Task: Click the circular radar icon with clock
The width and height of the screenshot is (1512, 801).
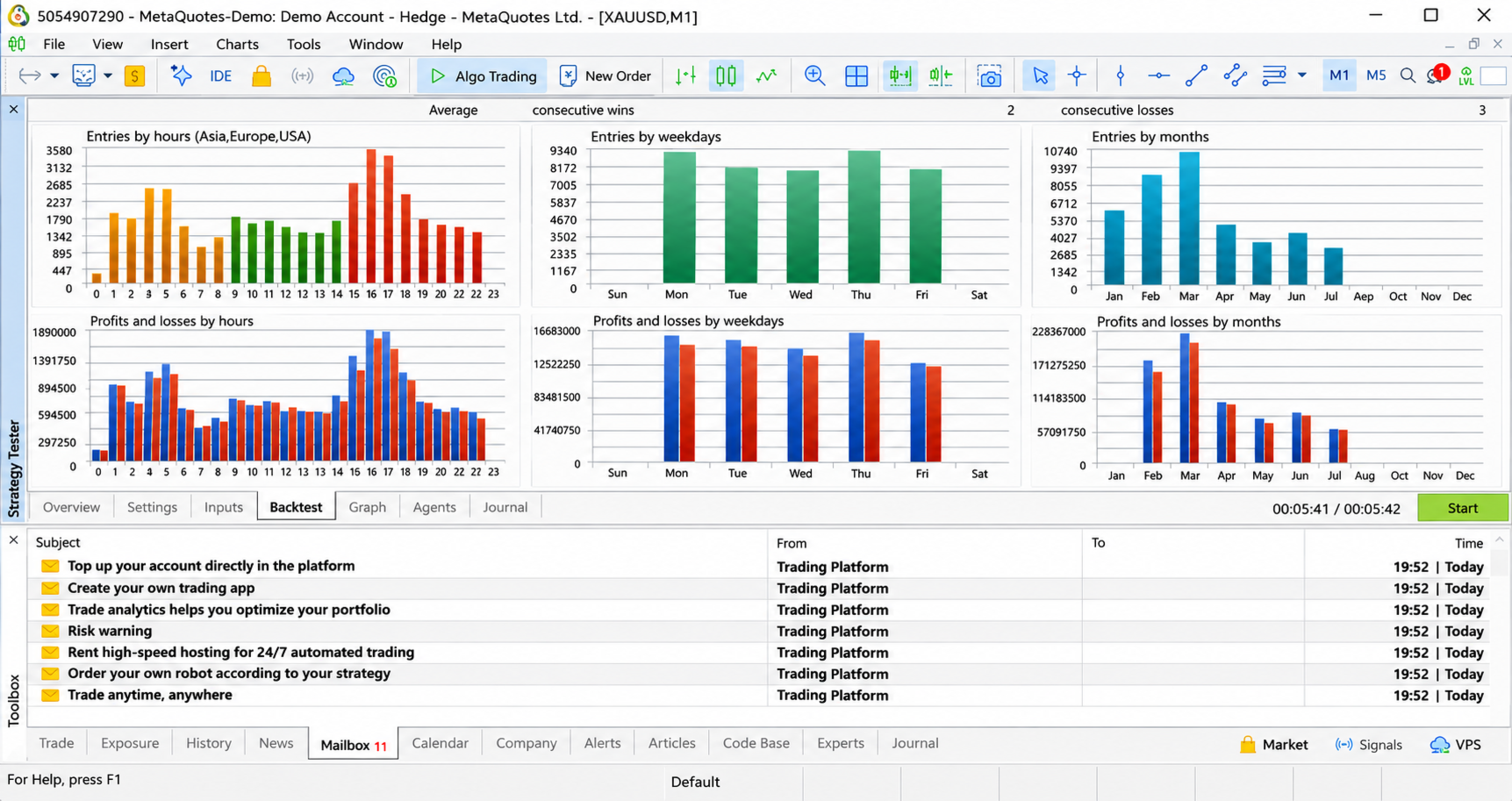Action: (384, 76)
